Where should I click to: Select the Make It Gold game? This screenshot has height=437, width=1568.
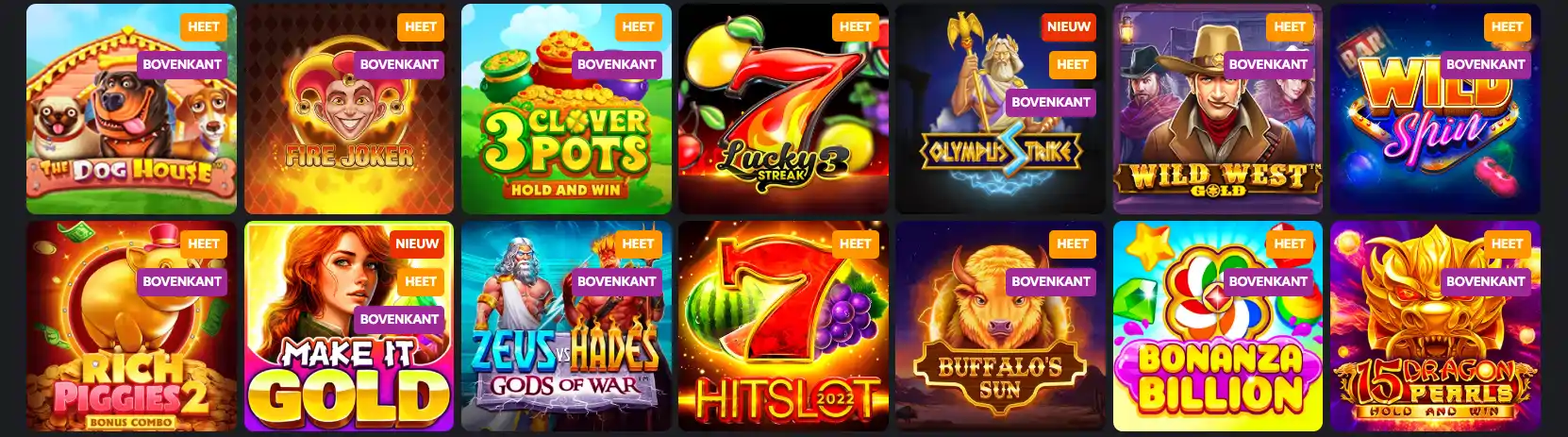tap(349, 327)
